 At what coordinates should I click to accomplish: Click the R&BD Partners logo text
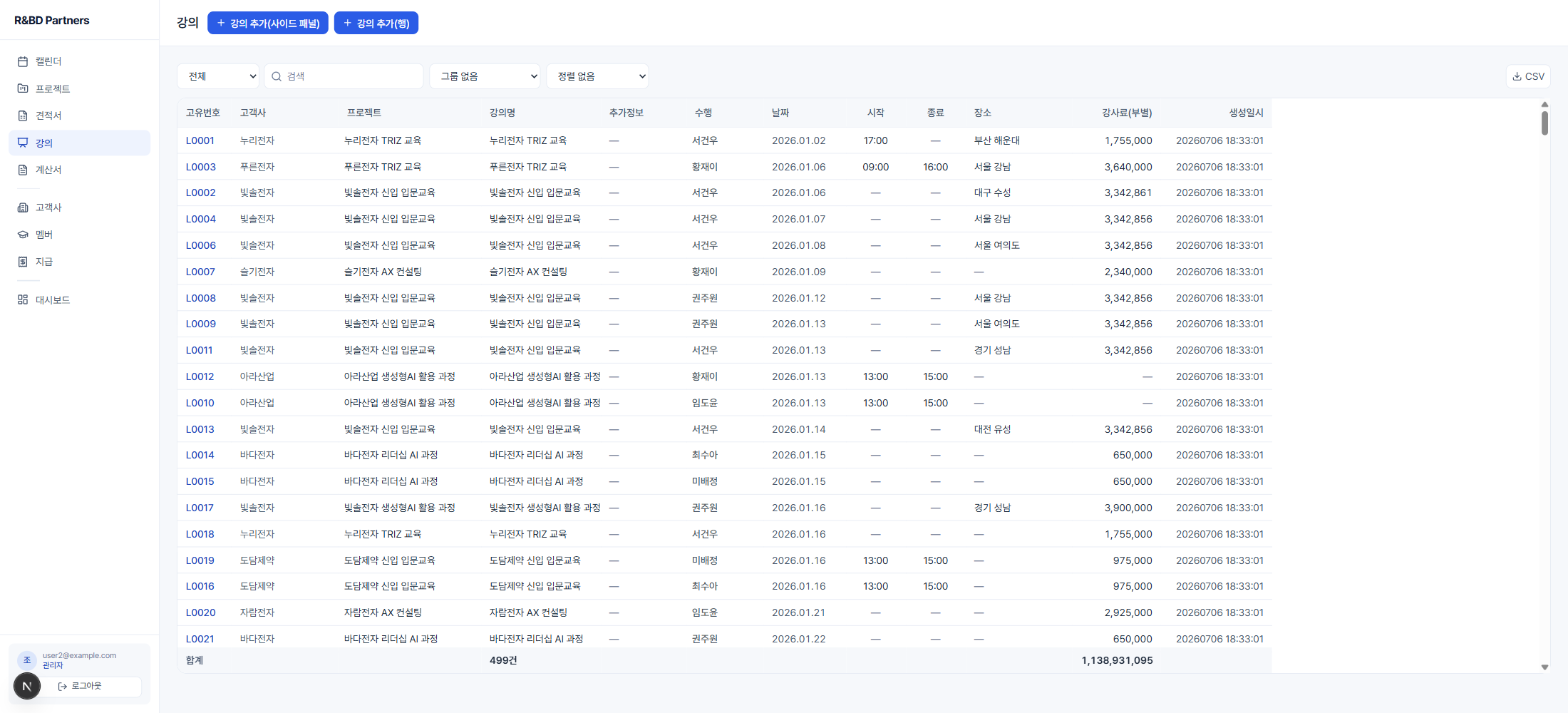[52, 20]
